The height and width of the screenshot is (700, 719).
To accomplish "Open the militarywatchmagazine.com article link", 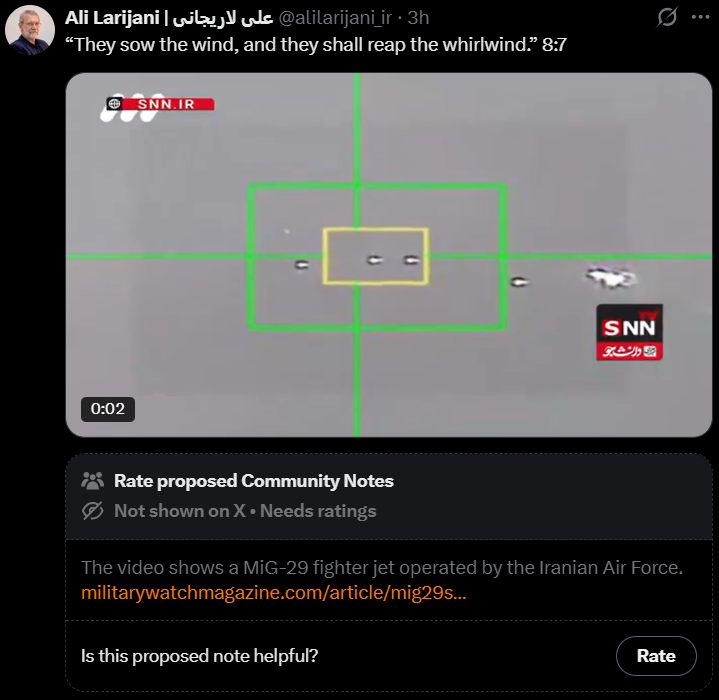I will (x=274, y=592).
